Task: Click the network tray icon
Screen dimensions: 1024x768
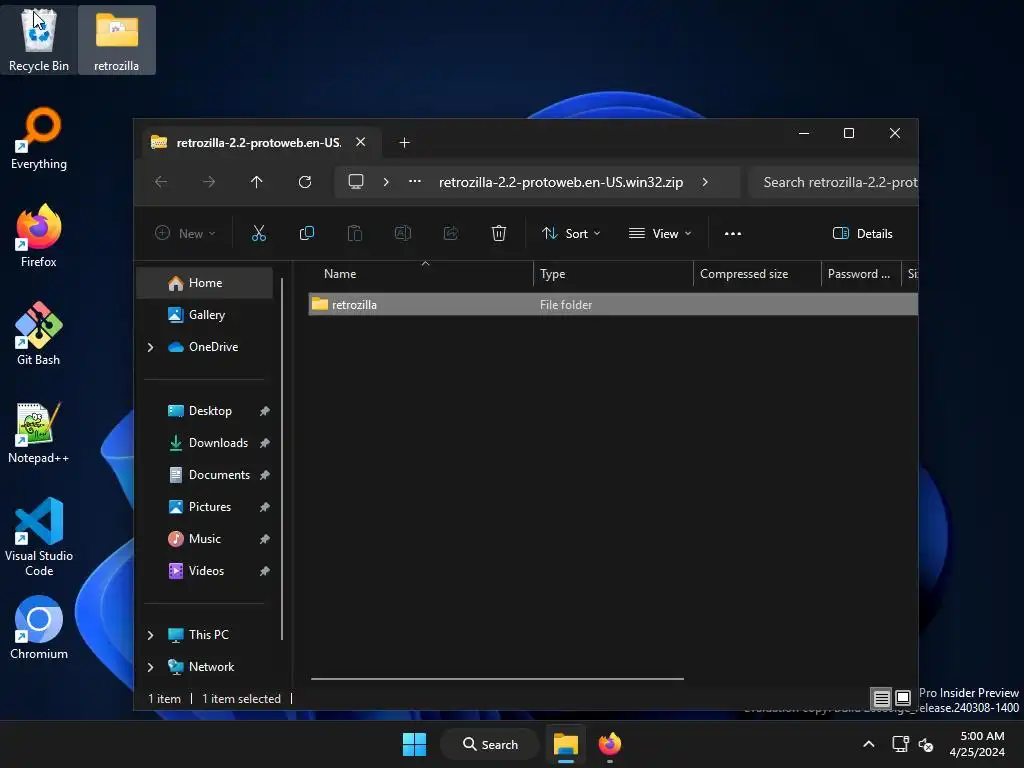Action: [x=900, y=744]
